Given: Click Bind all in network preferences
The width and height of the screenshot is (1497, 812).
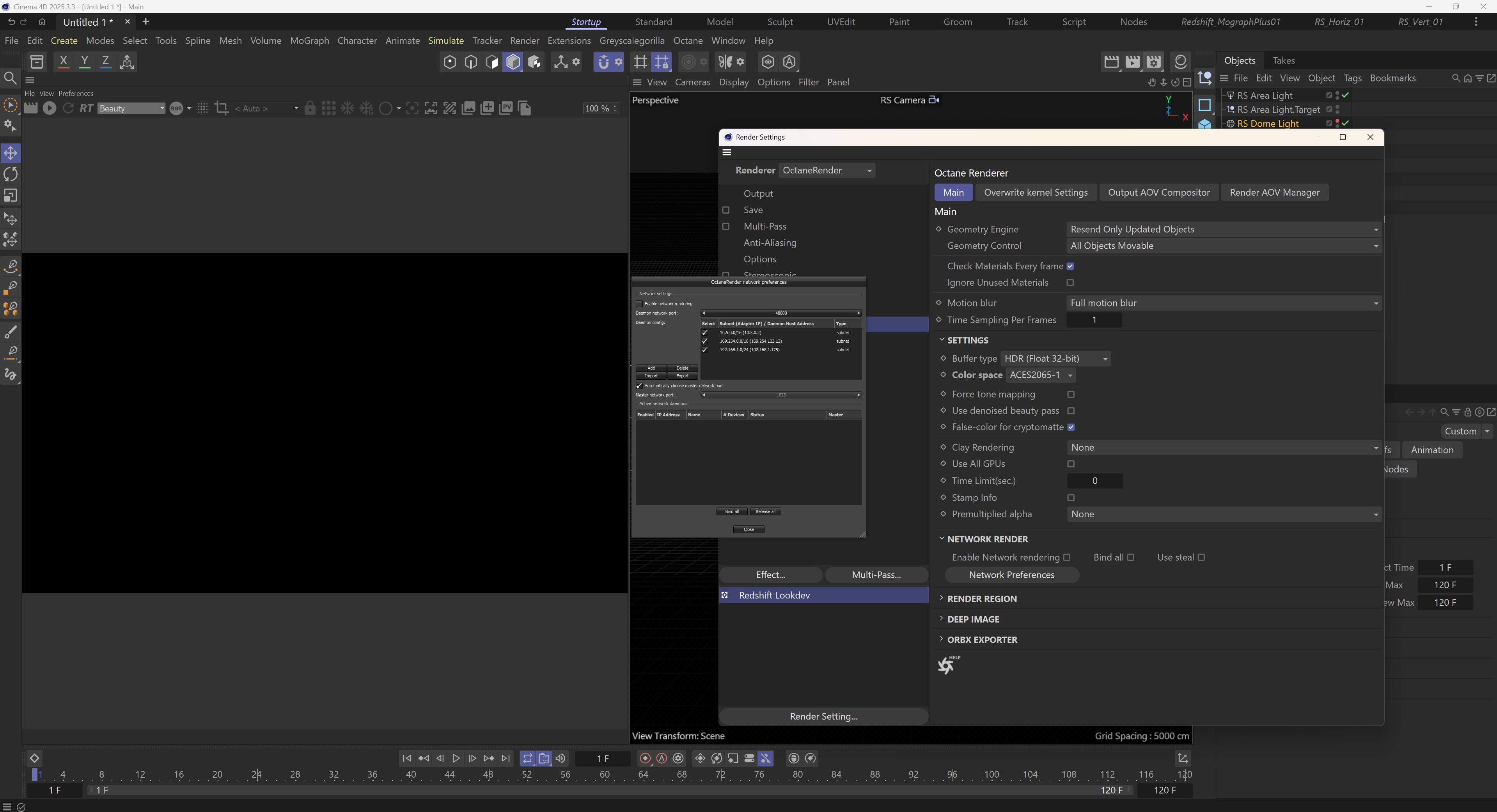Looking at the screenshot, I should (732, 512).
